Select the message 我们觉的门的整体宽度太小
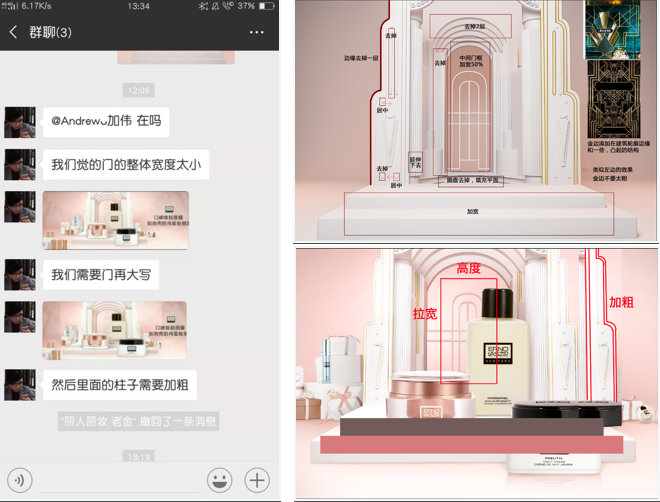660x502 pixels. click(x=126, y=164)
